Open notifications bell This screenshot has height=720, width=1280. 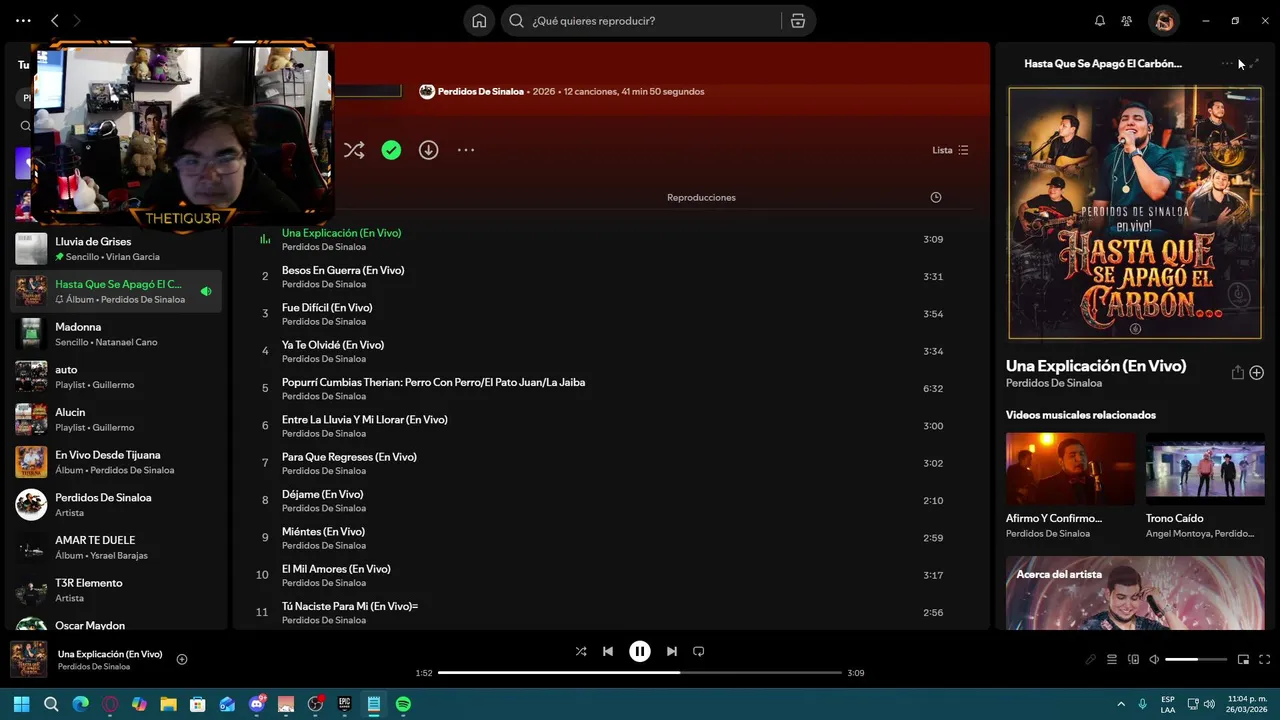(x=1100, y=21)
